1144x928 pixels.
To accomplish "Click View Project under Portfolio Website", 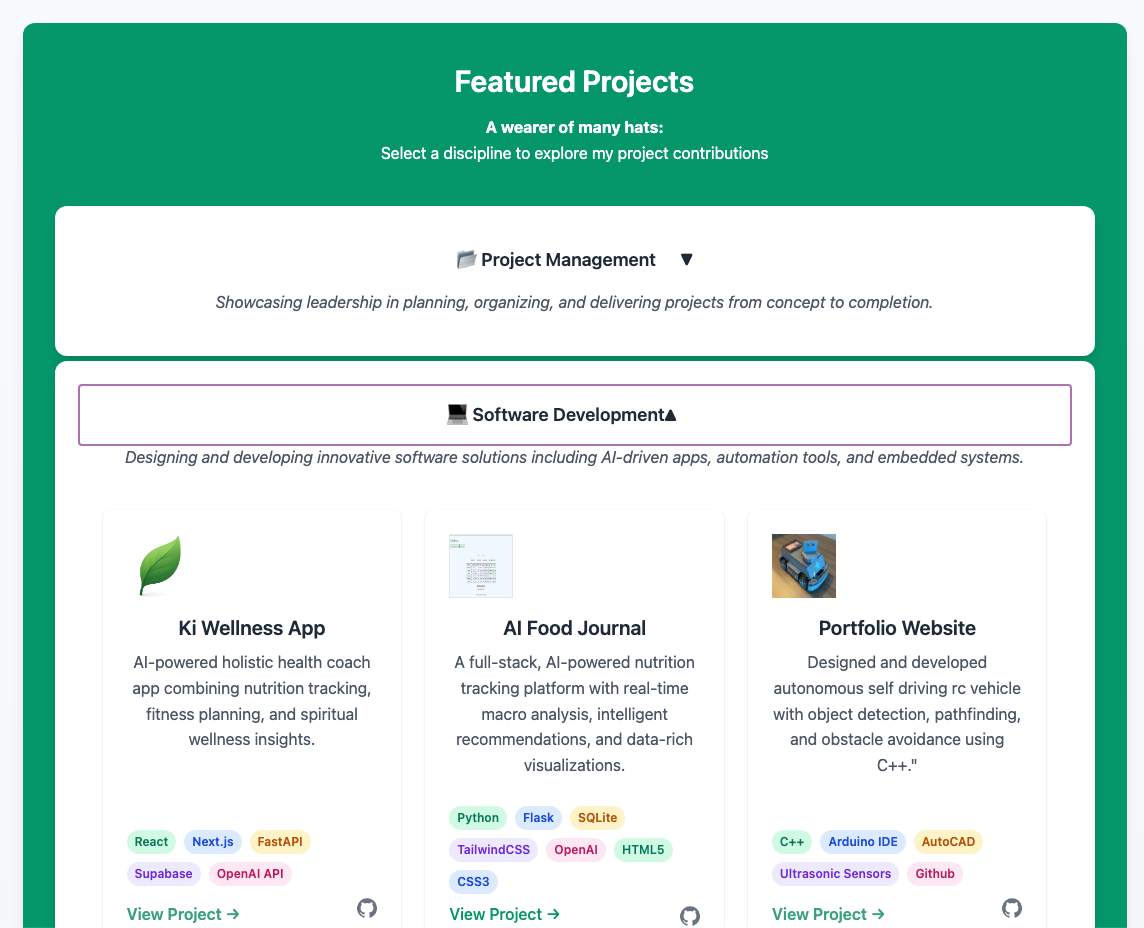I will pos(820,914).
